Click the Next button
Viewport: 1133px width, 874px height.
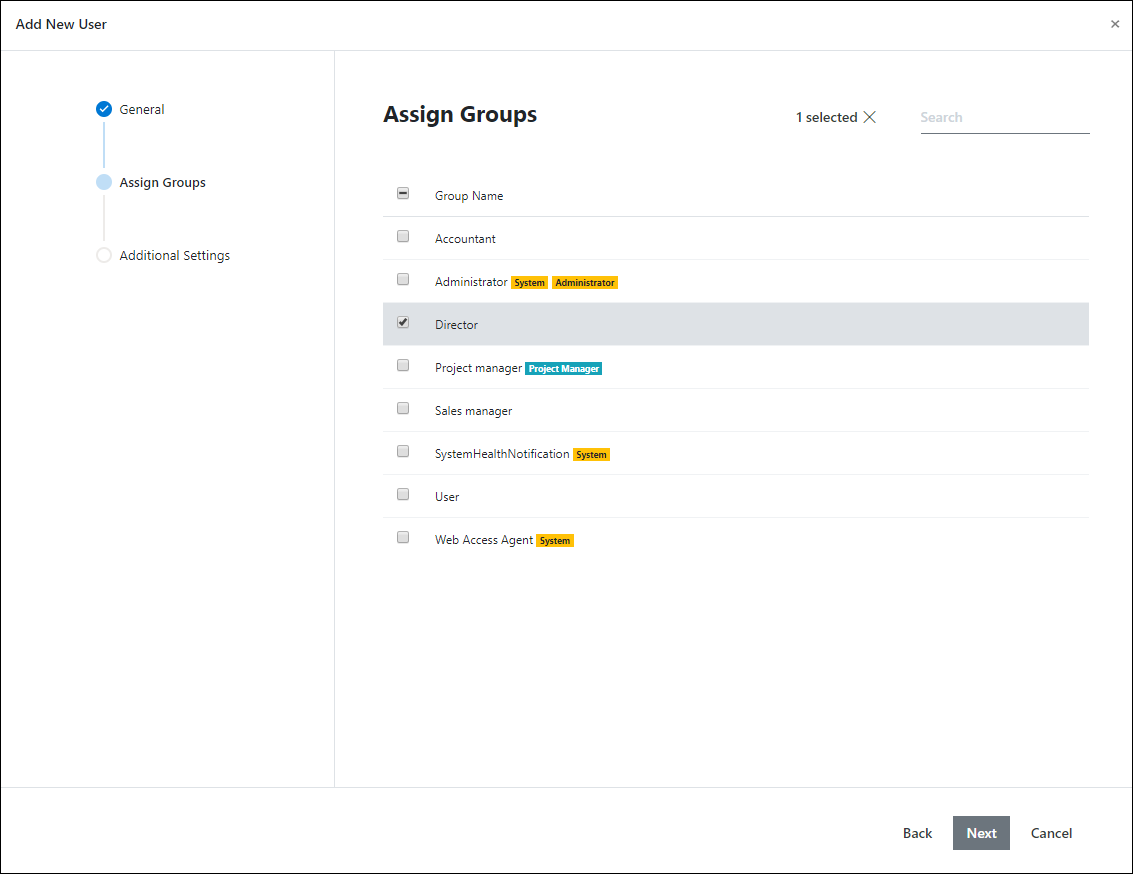(x=981, y=833)
